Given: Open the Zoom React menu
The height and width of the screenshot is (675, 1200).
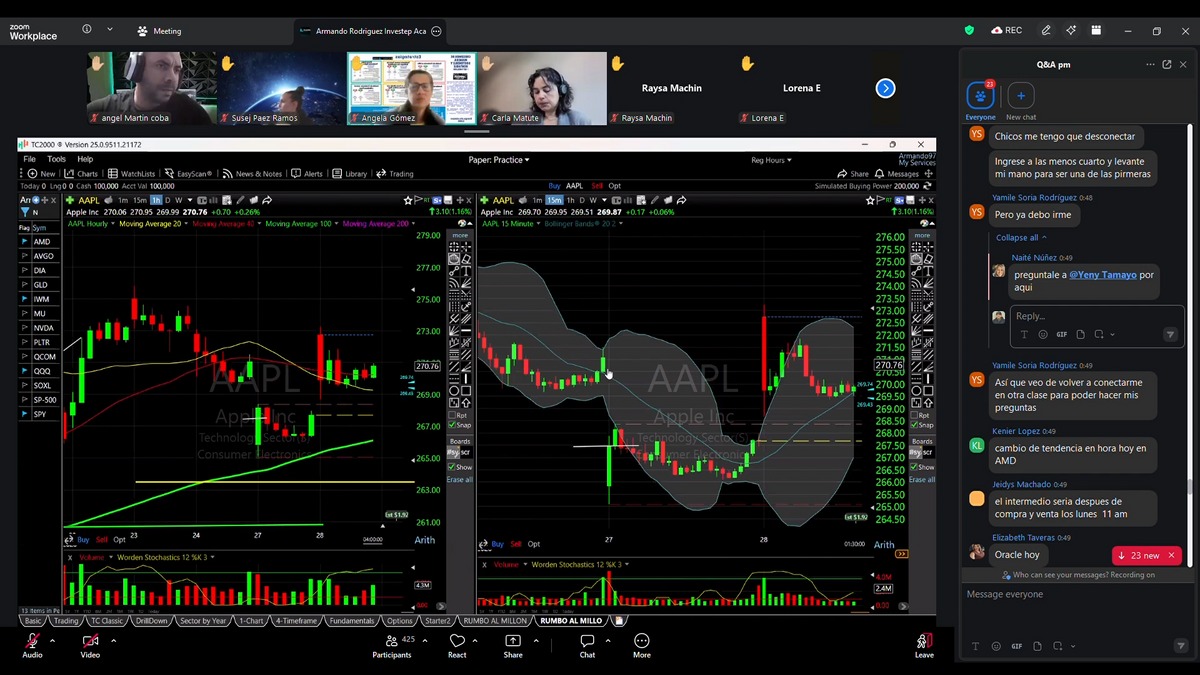Looking at the screenshot, I should 457,646.
